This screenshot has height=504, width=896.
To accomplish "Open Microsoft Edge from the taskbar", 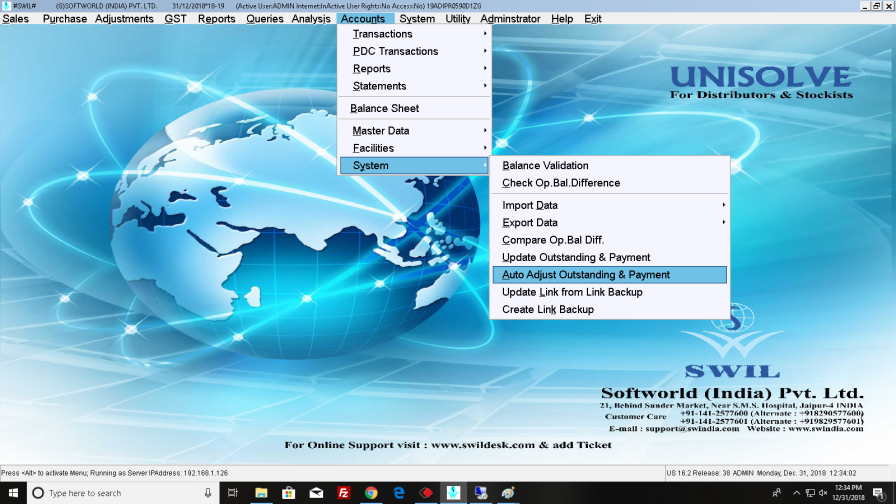I will [x=398, y=493].
